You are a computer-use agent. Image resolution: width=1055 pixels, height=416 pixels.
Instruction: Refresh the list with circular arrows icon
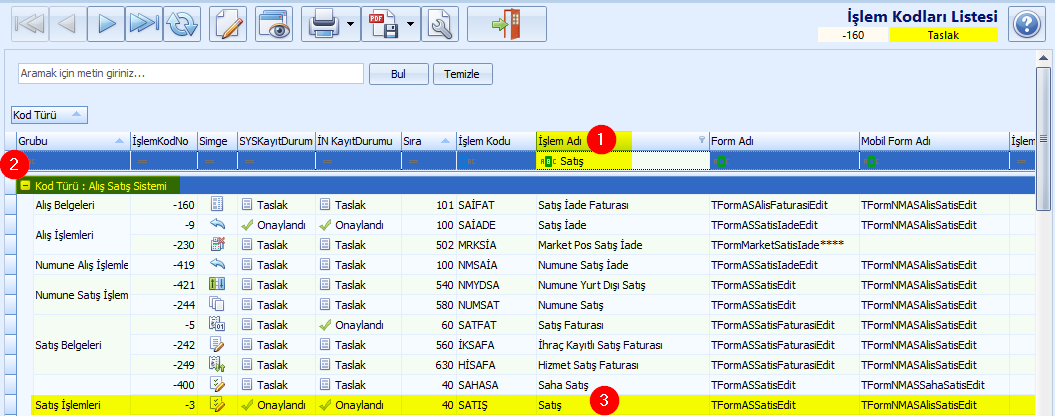point(181,24)
